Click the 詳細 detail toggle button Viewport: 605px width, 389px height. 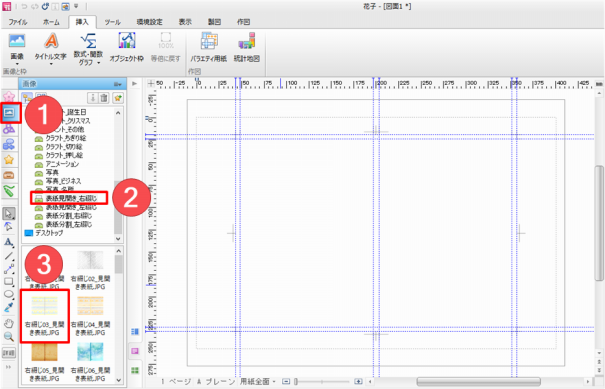tap(9, 353)
